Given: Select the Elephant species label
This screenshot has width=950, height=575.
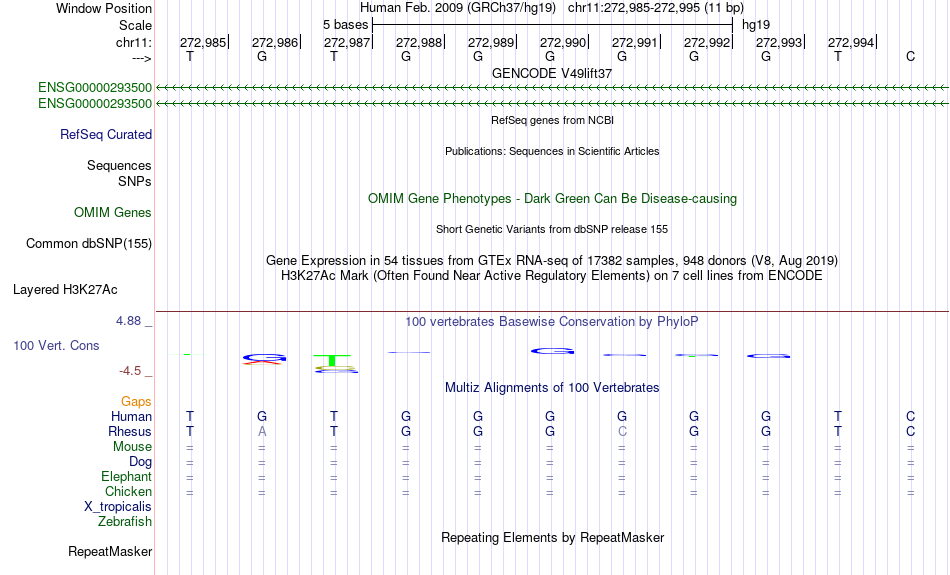Looking at the screenshot, I should tap(127, 476).
